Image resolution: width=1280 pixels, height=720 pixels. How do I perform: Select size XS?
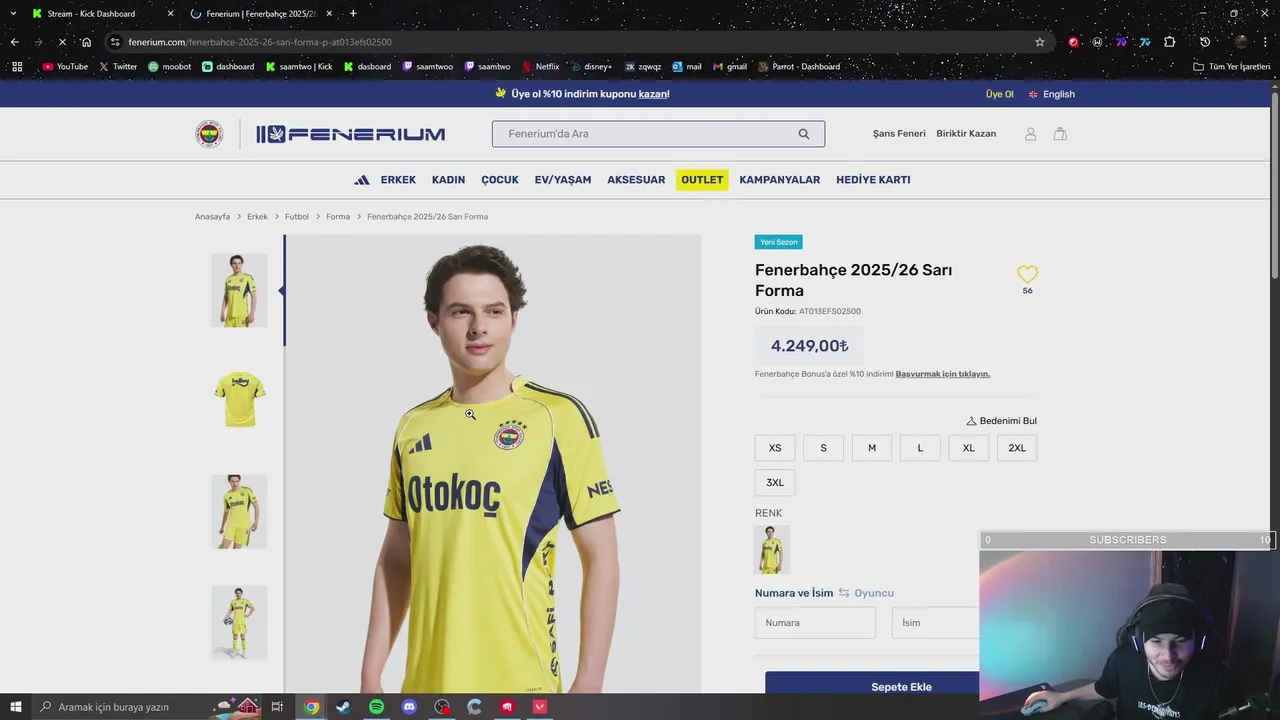(x=775, y=448)
